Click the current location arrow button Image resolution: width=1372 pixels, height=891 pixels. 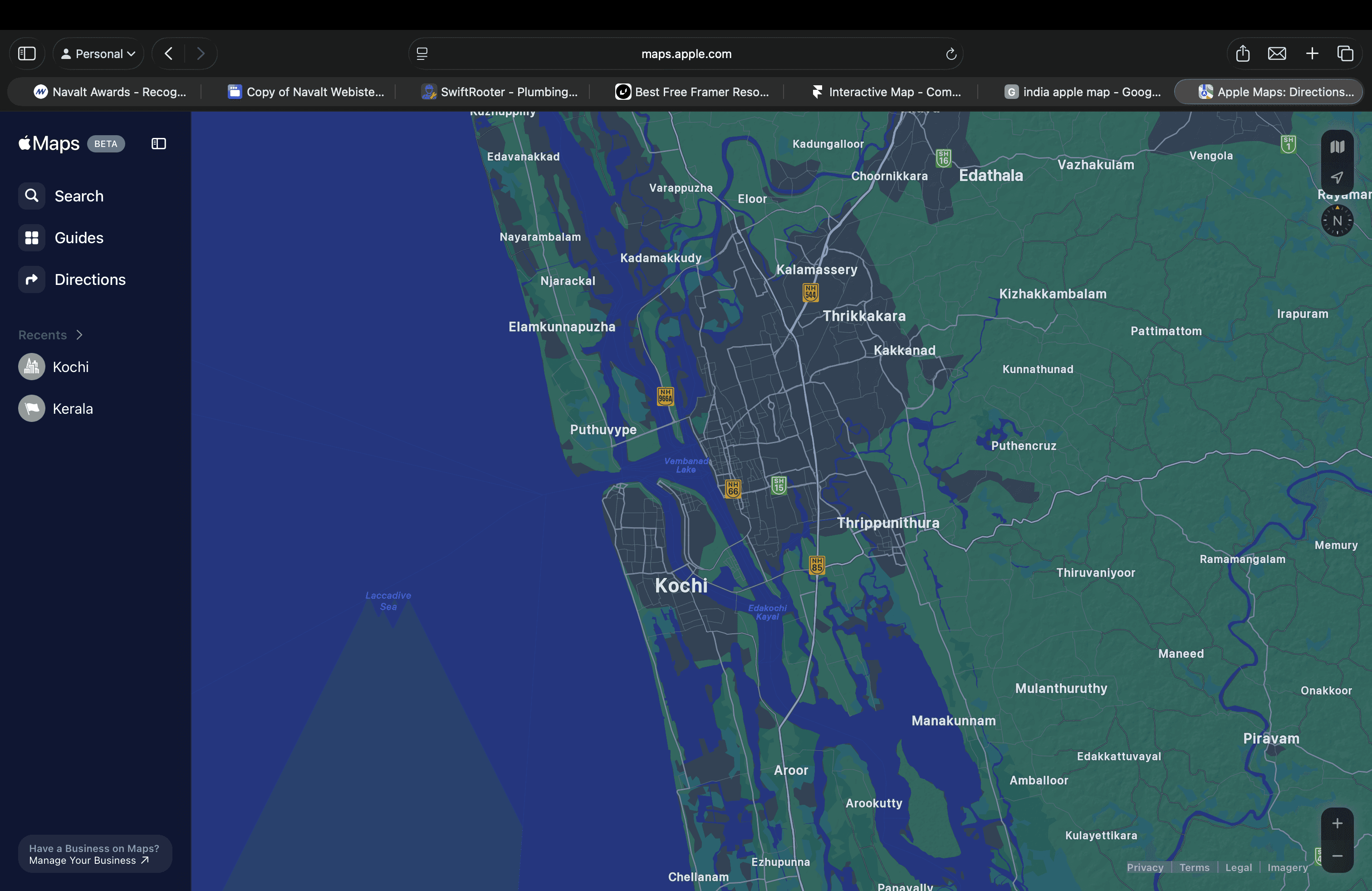click(1337, 177)
